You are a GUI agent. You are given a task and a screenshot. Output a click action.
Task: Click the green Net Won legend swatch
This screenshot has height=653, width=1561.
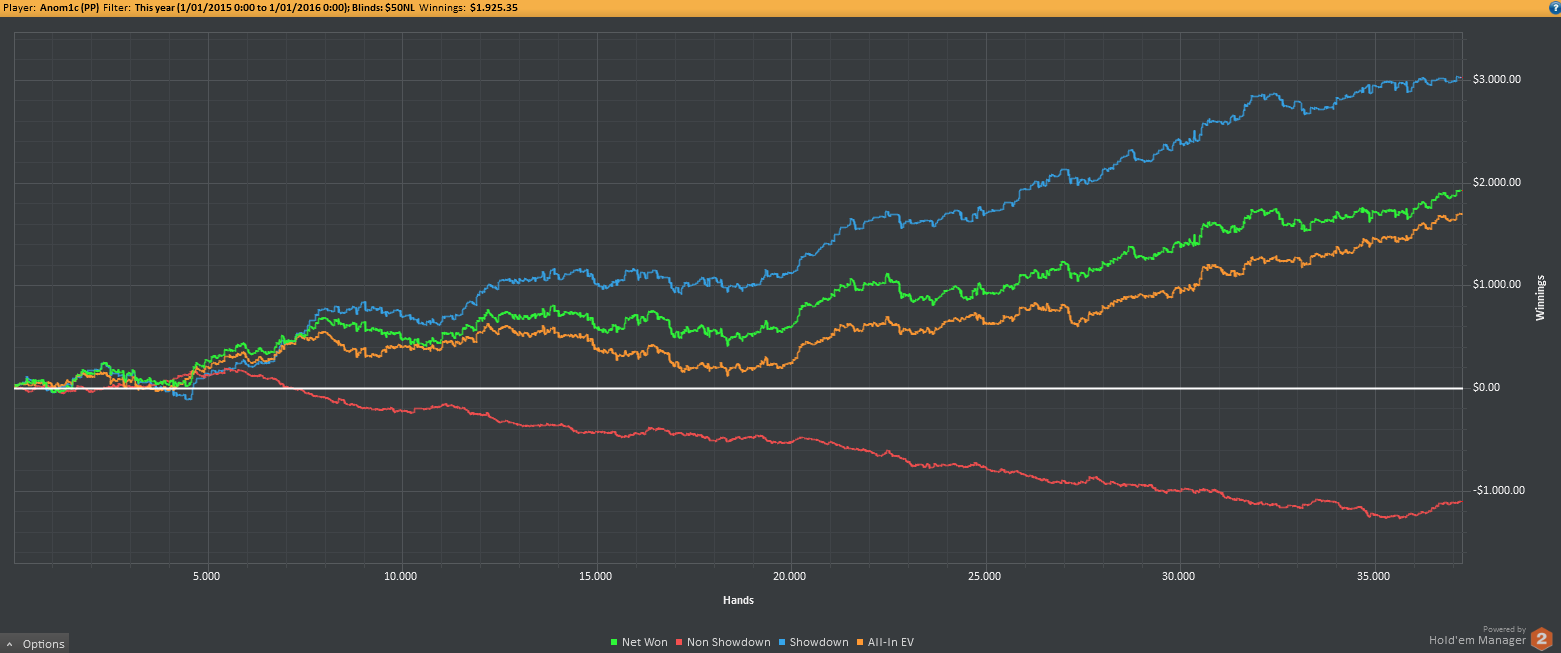click(x=614, y=643)
